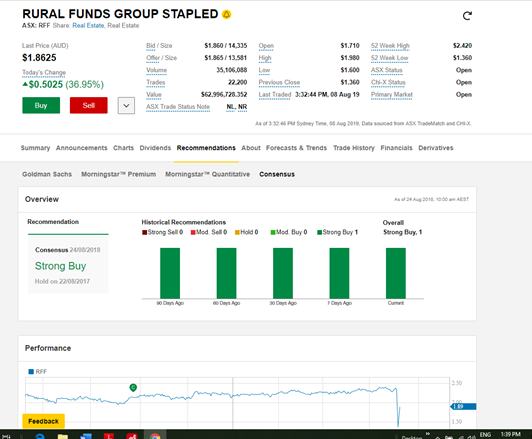
Task: Click the Bid / Size label
Action: click(159, 46)
